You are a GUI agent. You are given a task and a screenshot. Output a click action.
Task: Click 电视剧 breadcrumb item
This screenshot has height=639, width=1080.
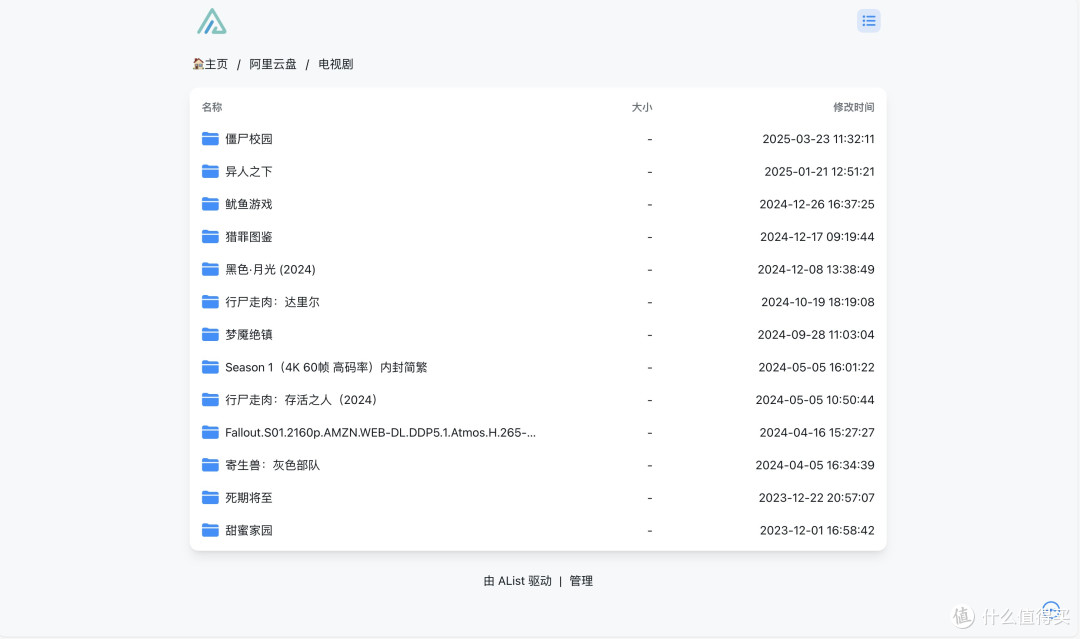335,64
